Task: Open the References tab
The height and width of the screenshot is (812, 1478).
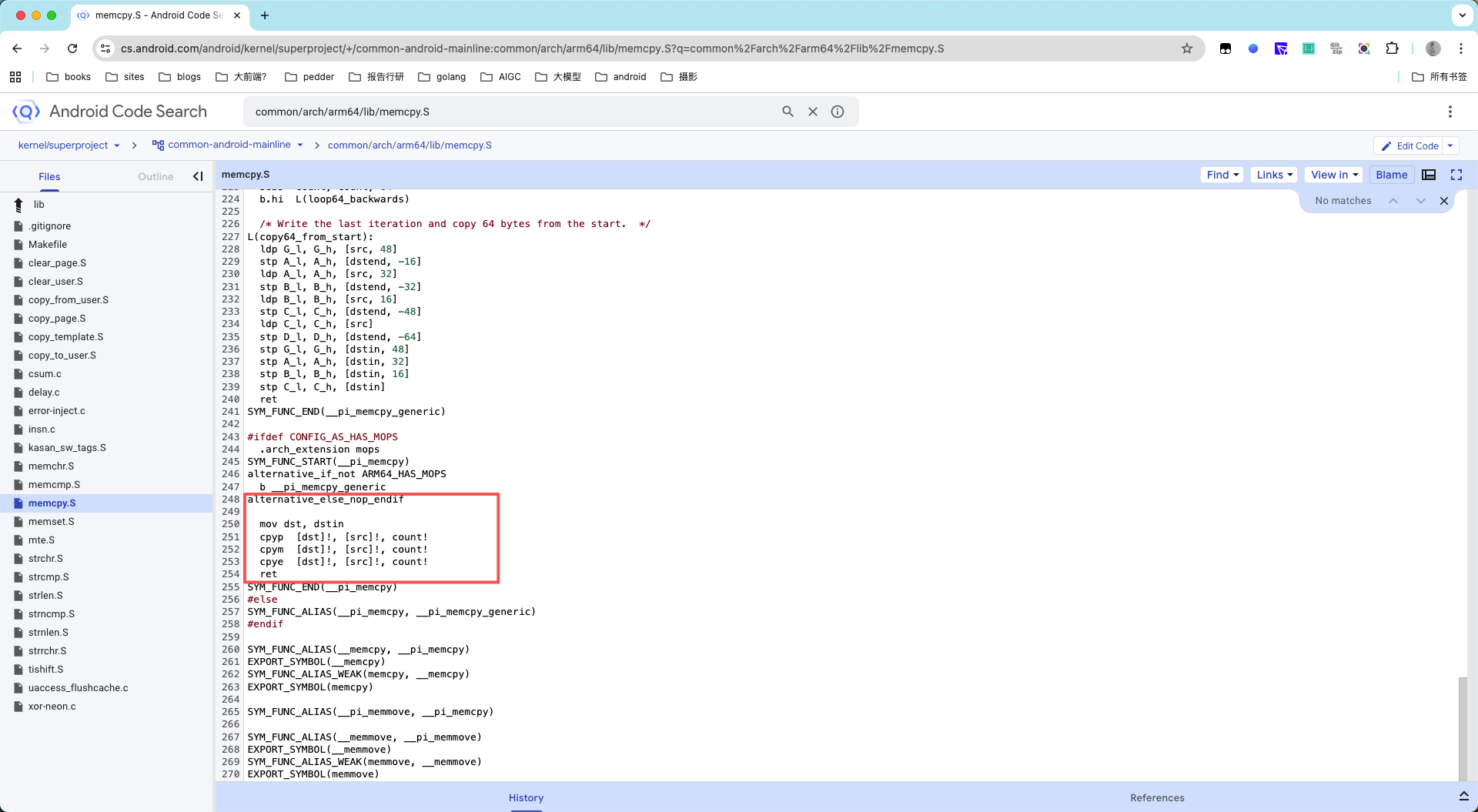Action: pyautogui.click(x=1157, y=798)
